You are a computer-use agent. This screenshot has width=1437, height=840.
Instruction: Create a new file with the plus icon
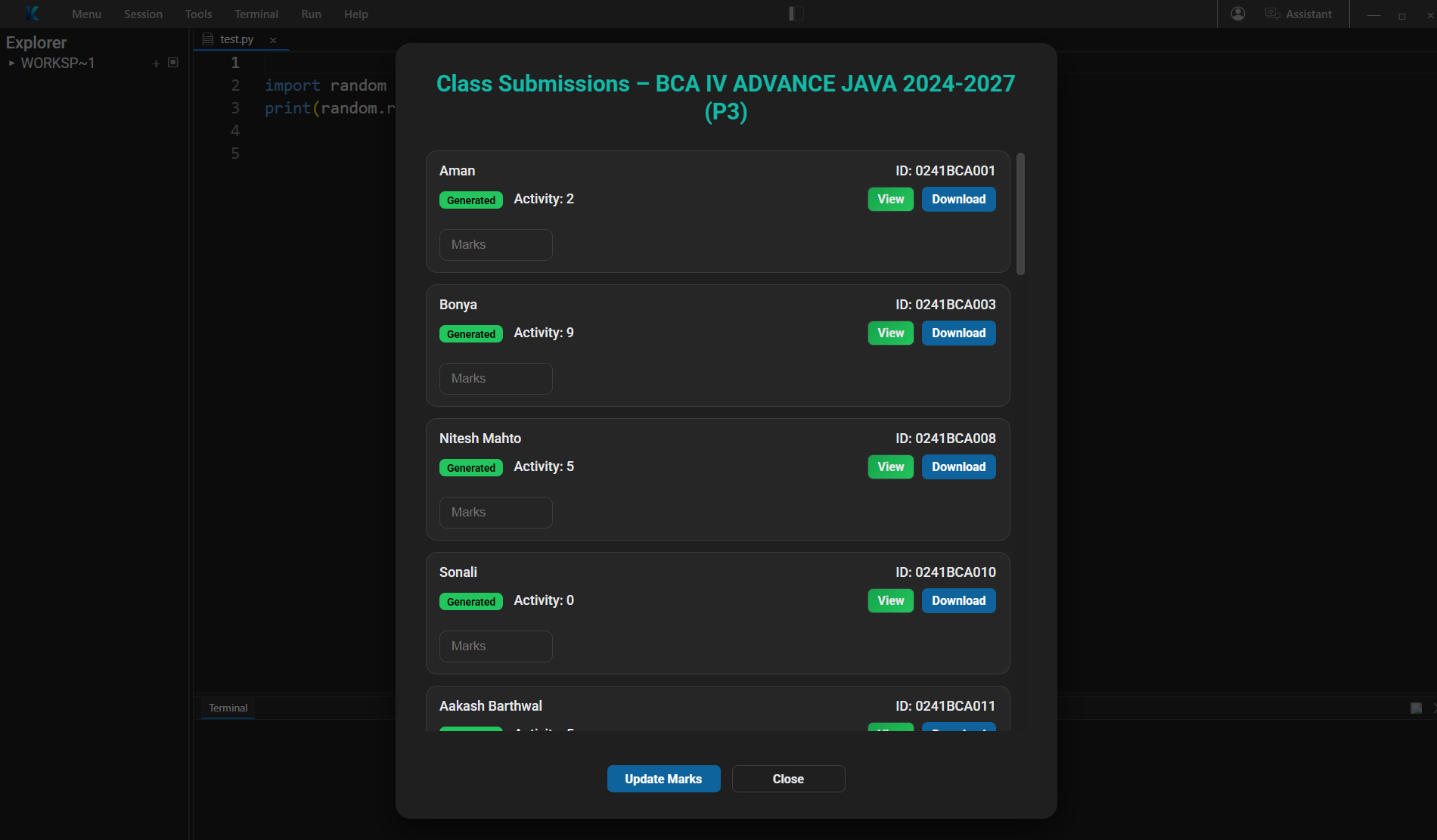click(156, 64)
